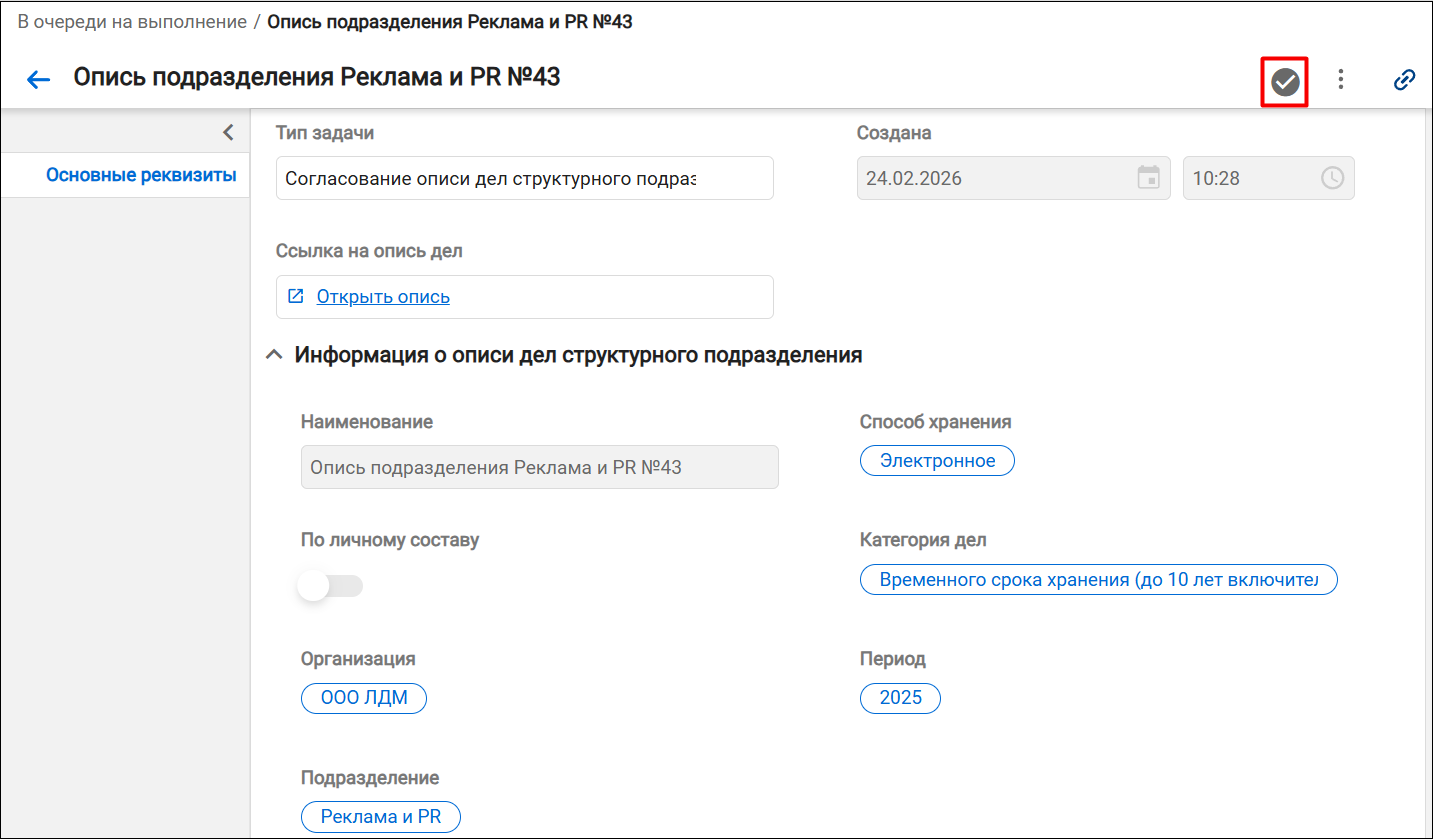Viewport: 1433px width, 839px height.
Task: Click the Электронное storage method chip
Action: [x=937, y=461]
